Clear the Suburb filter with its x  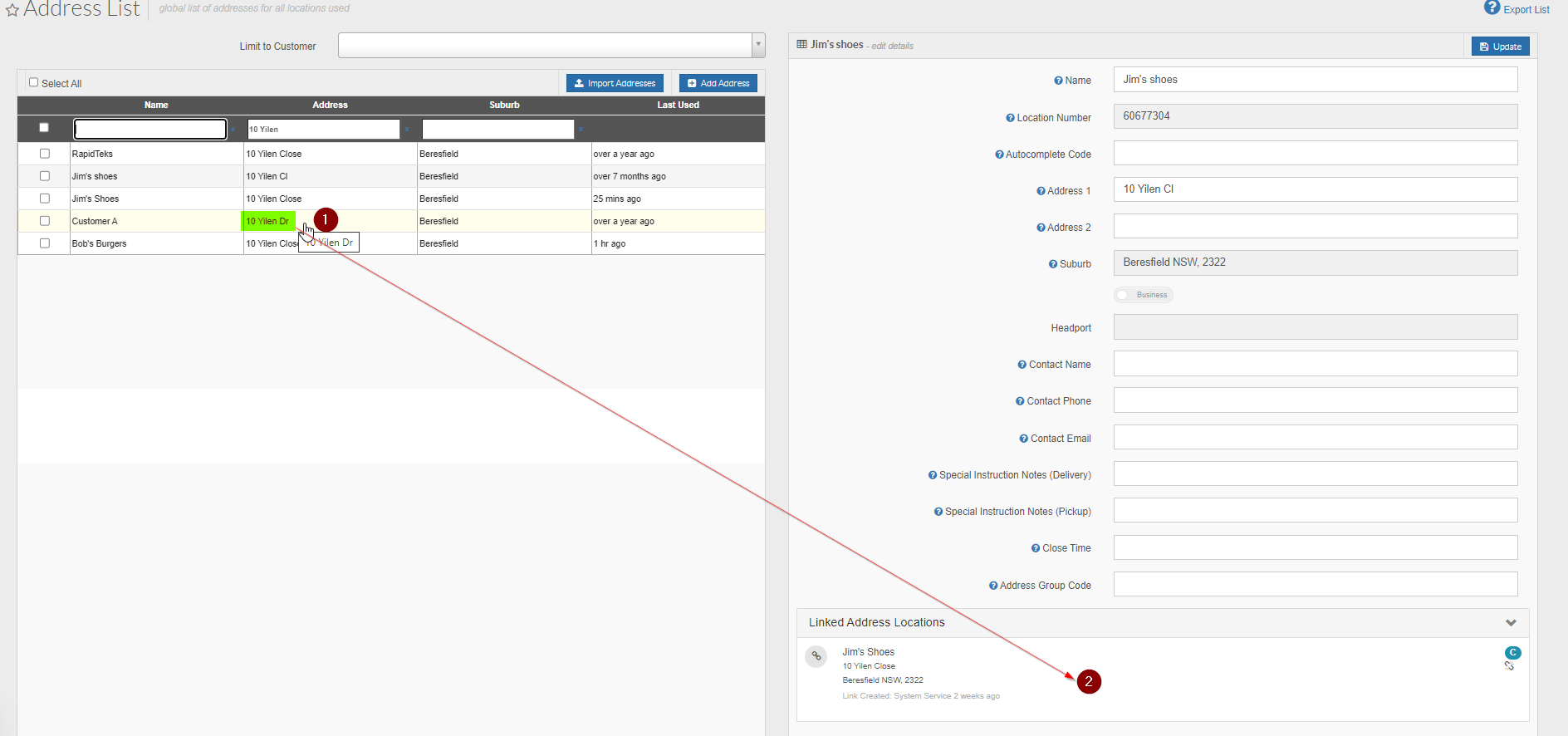click(581, 130)
